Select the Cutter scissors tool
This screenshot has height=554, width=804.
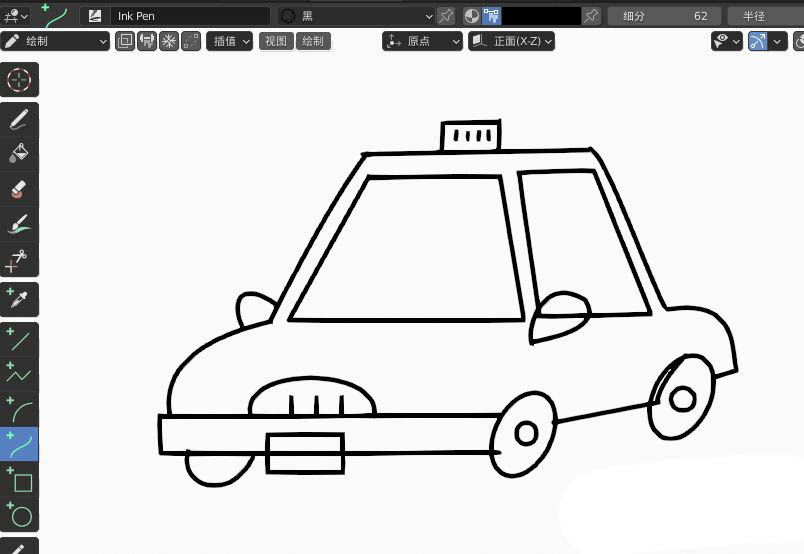pyautogui.click(x=19, y=259)
